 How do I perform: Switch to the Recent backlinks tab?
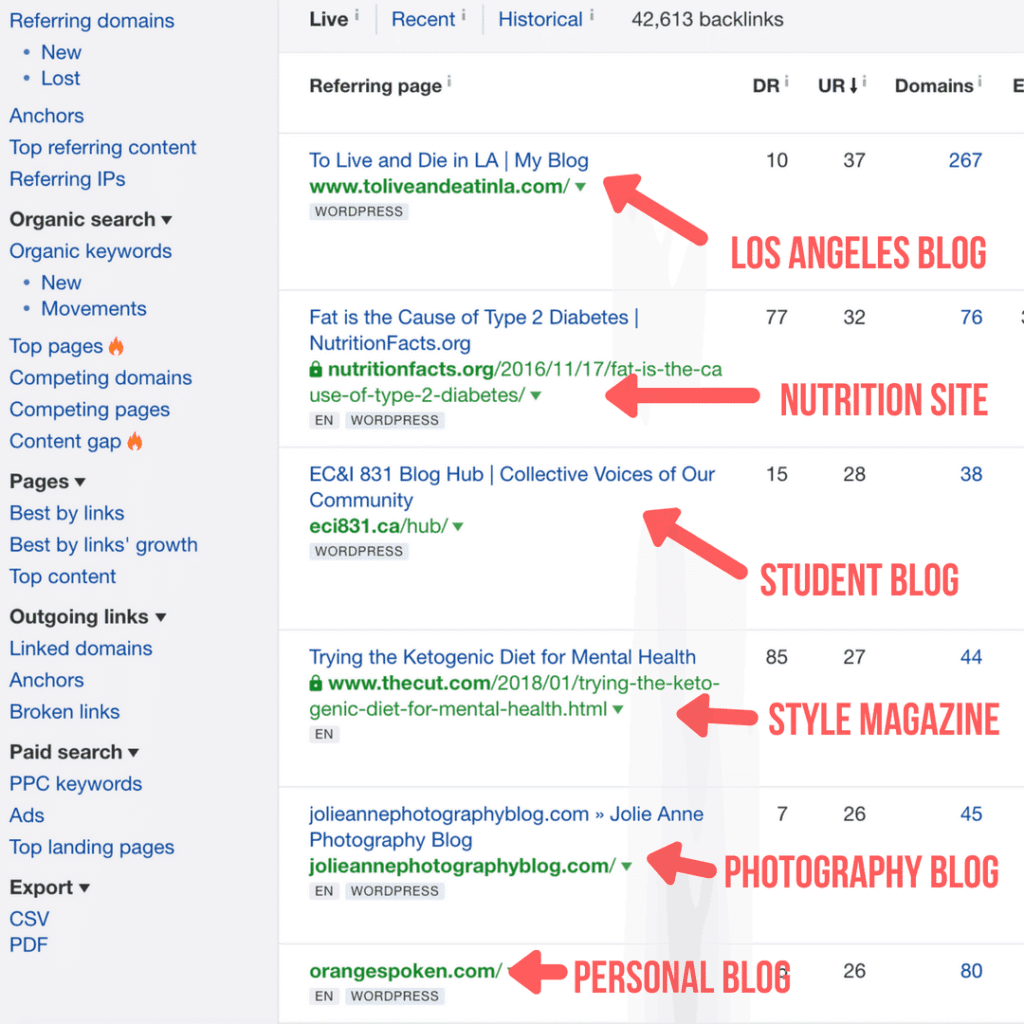click(x=420, y=19)
